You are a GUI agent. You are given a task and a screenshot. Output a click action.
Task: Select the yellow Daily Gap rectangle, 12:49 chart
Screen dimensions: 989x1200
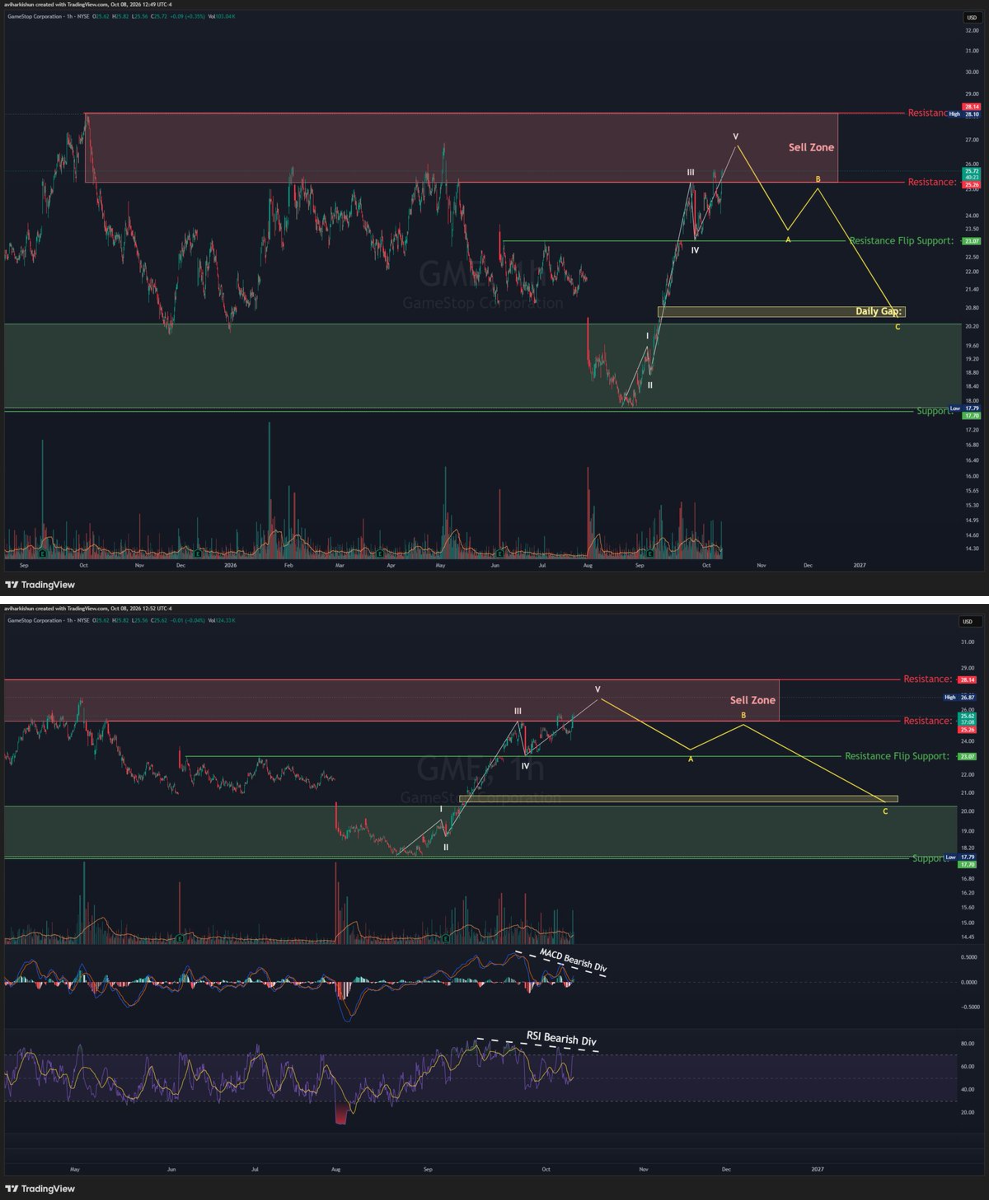click(x=781, y=312)
